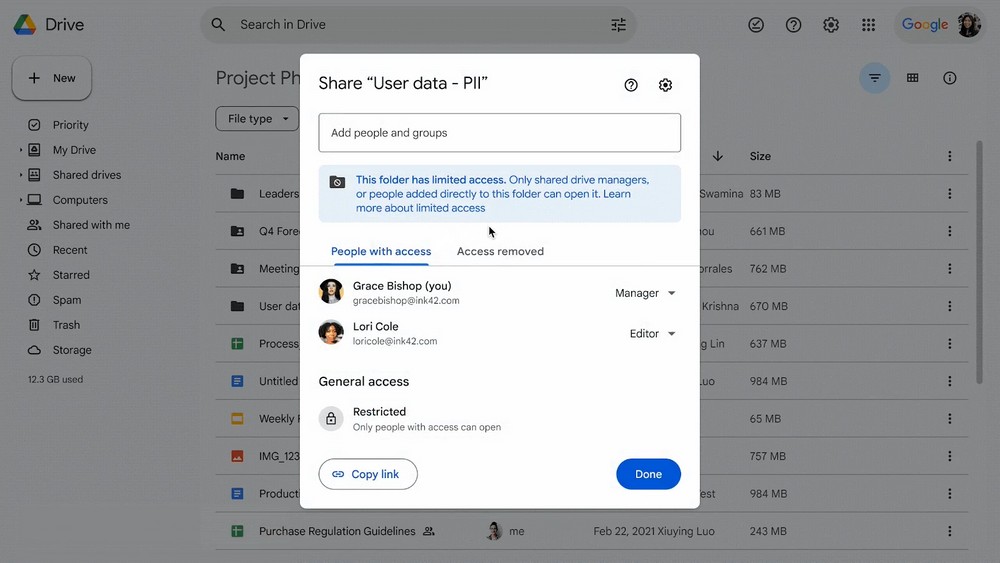The image size is (1000, 563).
Task: Switch to the Access removed tab
Action: pos(500,252)
